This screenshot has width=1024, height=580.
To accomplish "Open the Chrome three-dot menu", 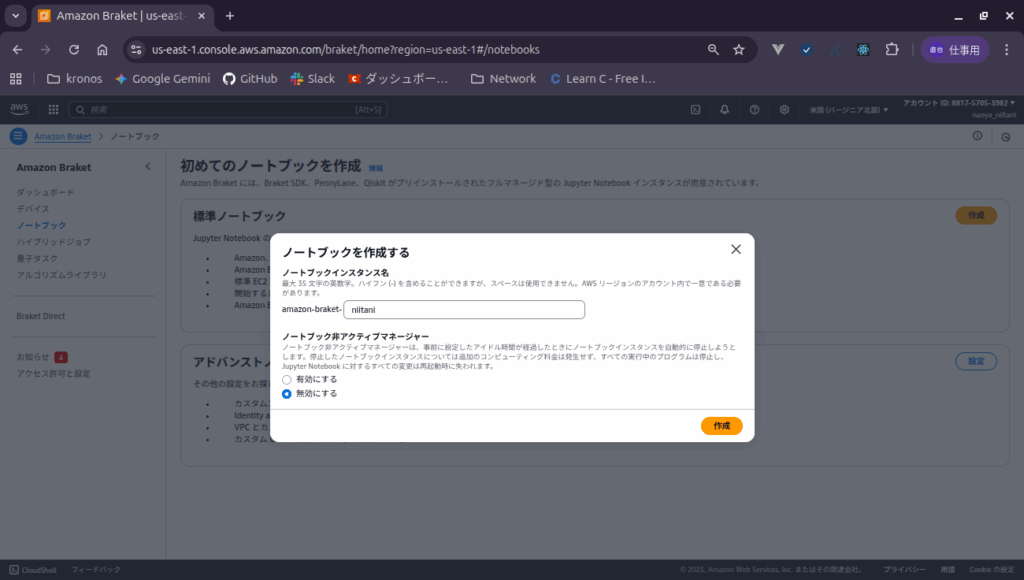I will pyautogui.click(x=1006, y=50).
